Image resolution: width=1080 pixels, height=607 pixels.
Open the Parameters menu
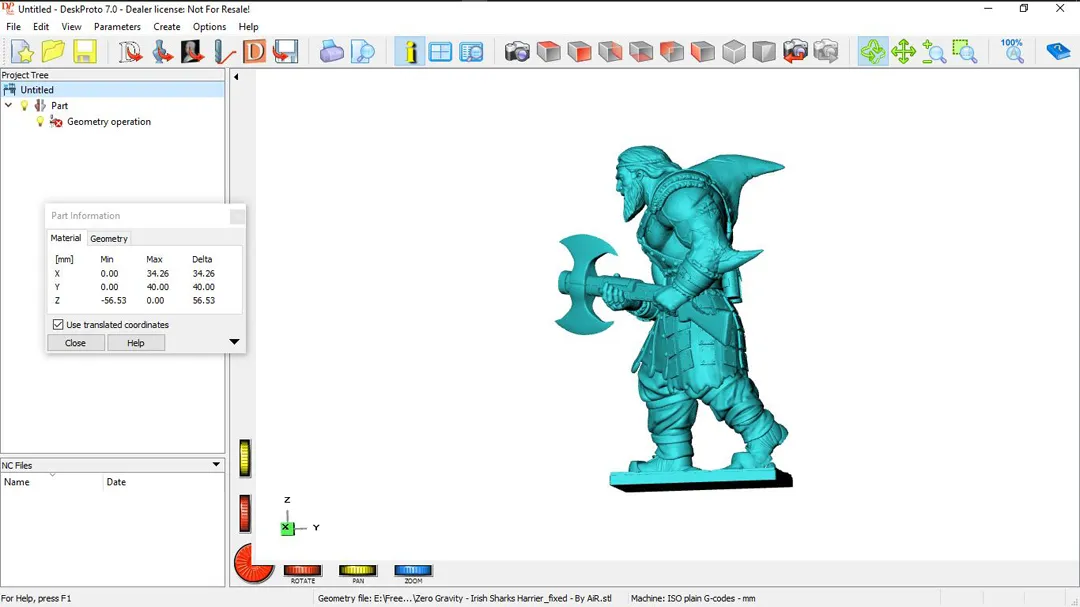(117, 27)
